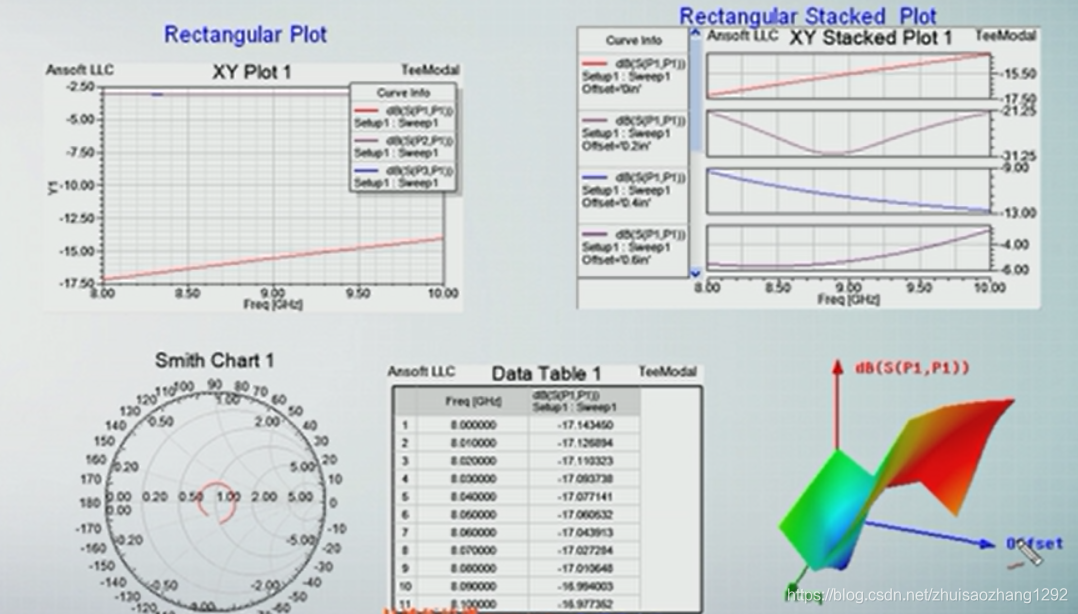
Task: Click the red S11 curve in XY Plot 1
Action: [273, 259]
